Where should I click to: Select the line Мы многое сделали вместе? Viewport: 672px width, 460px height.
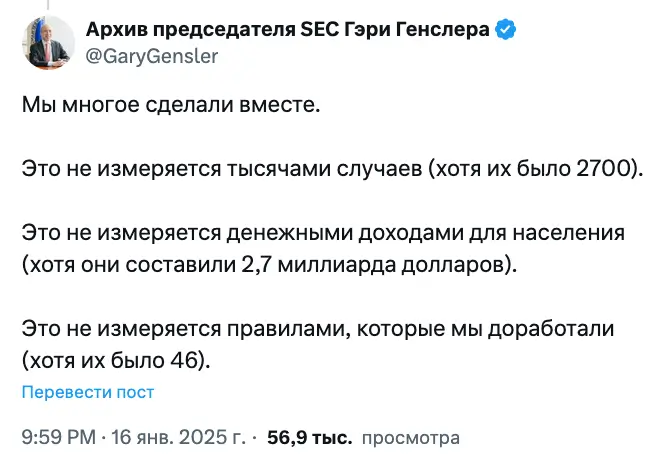pyautogui.click(x=171, y=105)
